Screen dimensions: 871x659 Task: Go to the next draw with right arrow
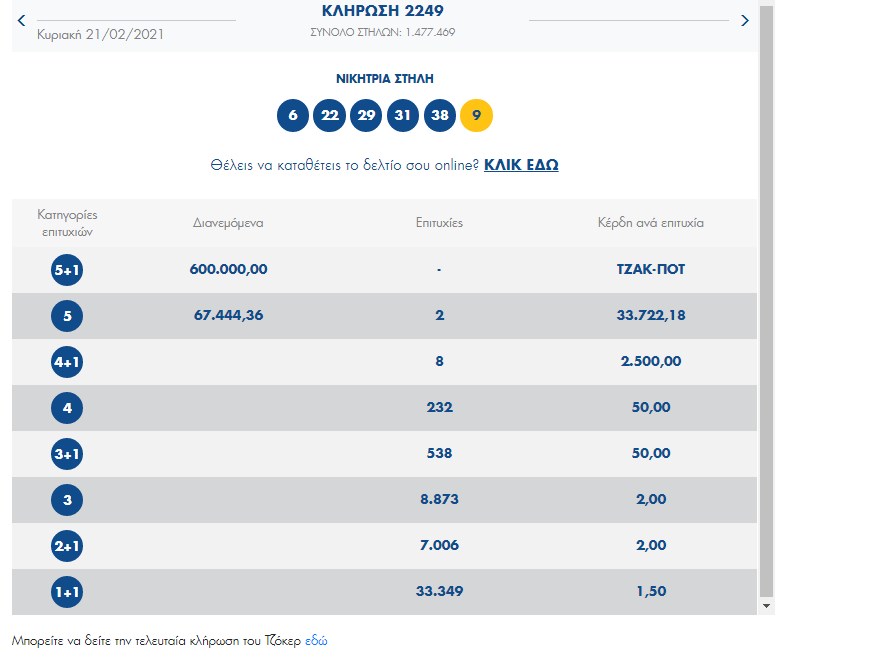(744, 20)
